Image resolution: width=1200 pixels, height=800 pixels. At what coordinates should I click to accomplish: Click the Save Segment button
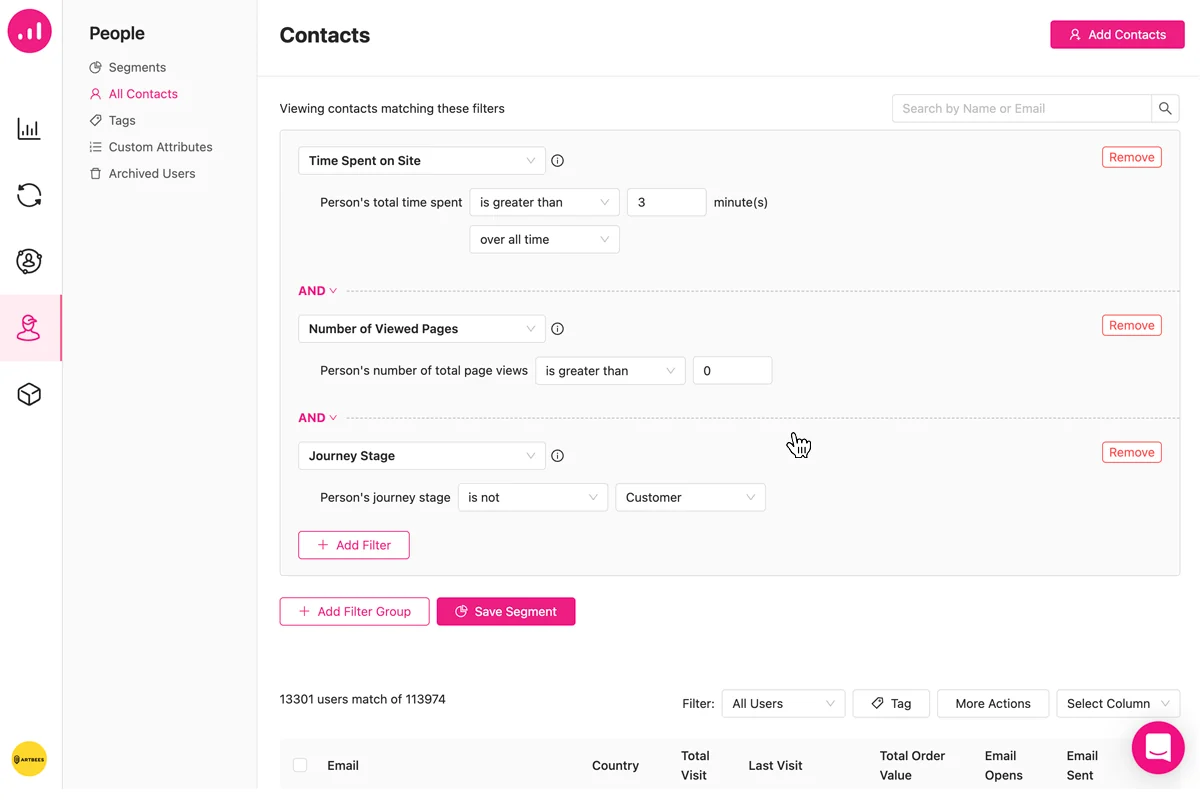point(506,611)
